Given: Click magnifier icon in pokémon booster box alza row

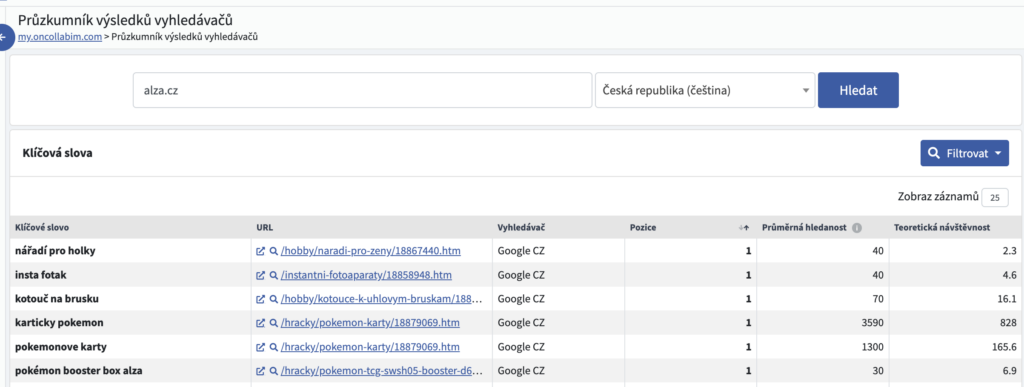Looking at the screenshot, I should [274, 371].
